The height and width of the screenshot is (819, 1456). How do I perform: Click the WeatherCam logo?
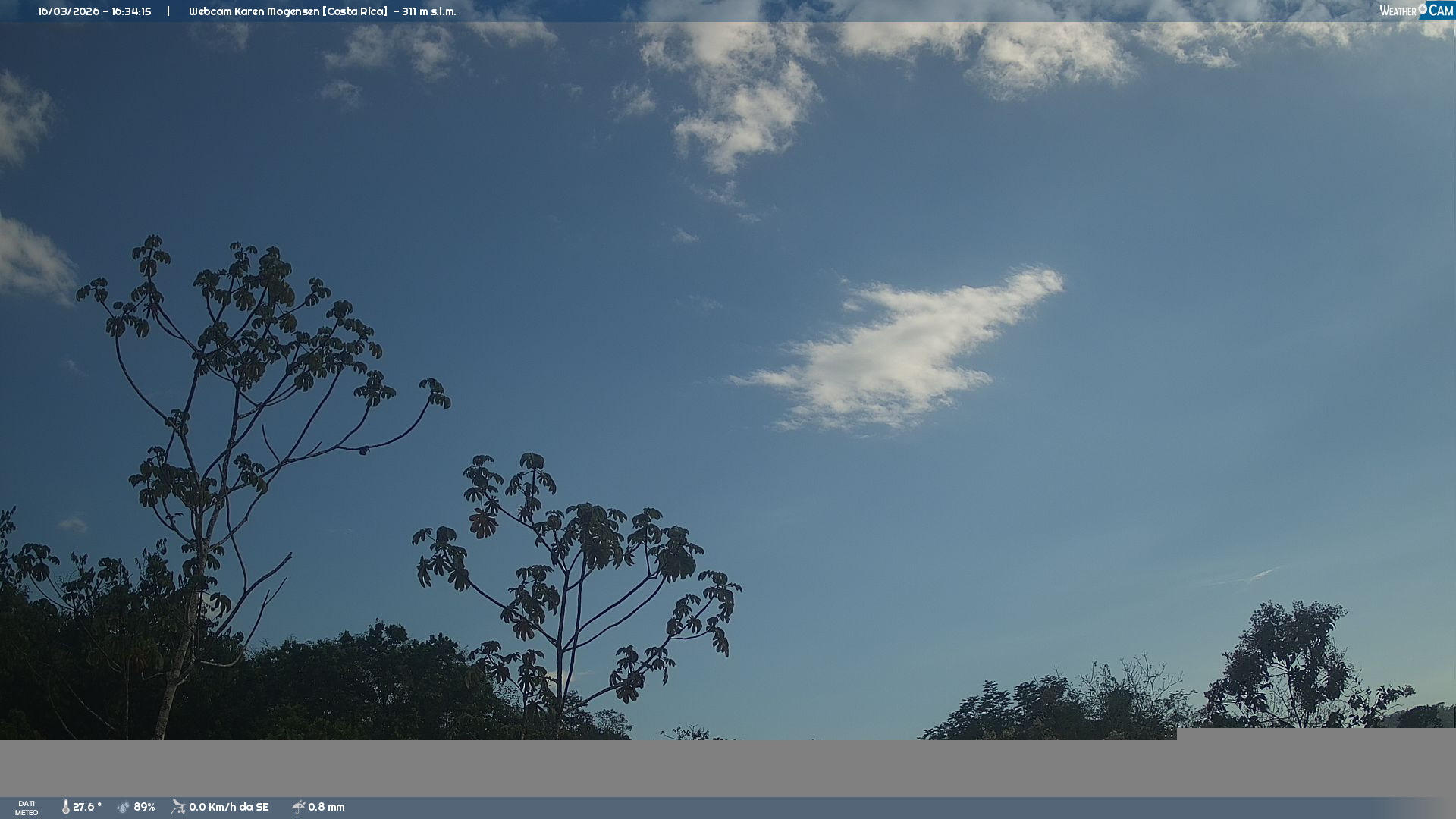click(x=1416, y=10)
